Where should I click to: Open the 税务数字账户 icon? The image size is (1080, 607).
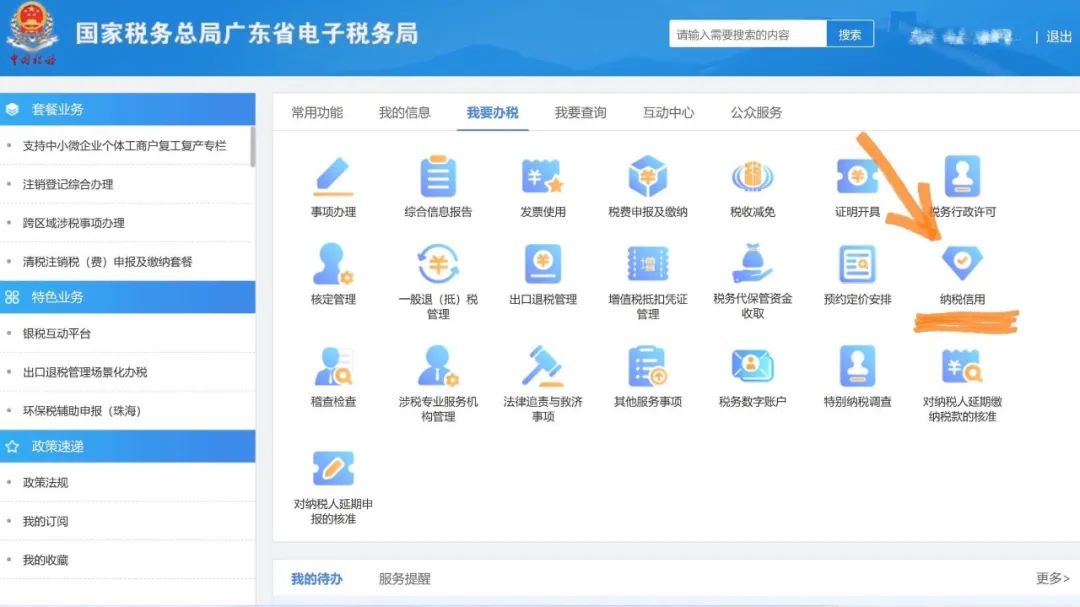(752, 366)
